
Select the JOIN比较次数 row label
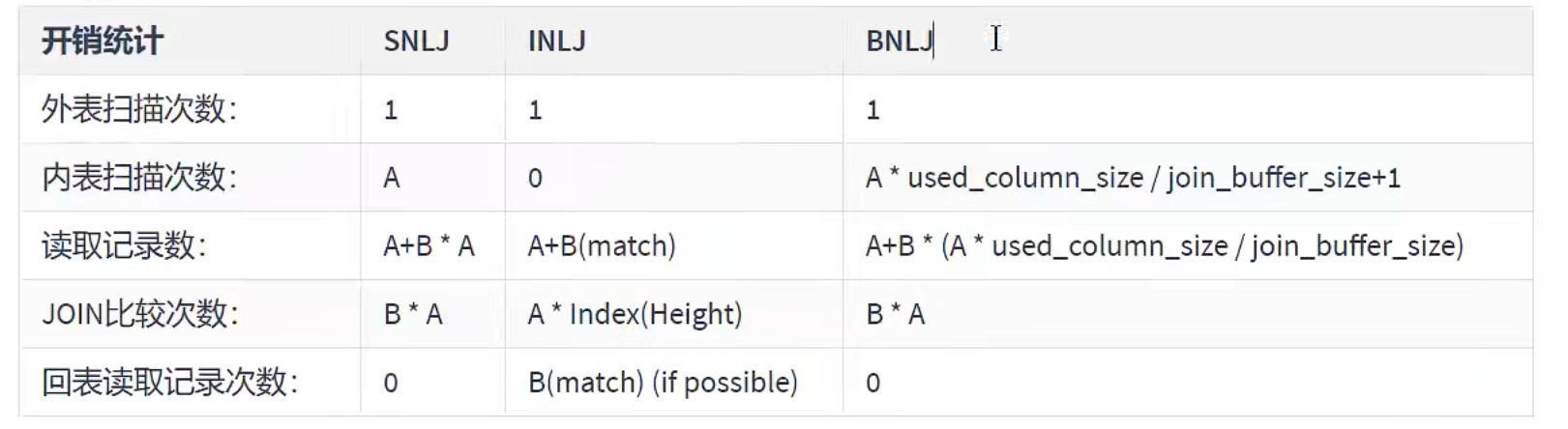pyautogui.click(x=139, y=314)
